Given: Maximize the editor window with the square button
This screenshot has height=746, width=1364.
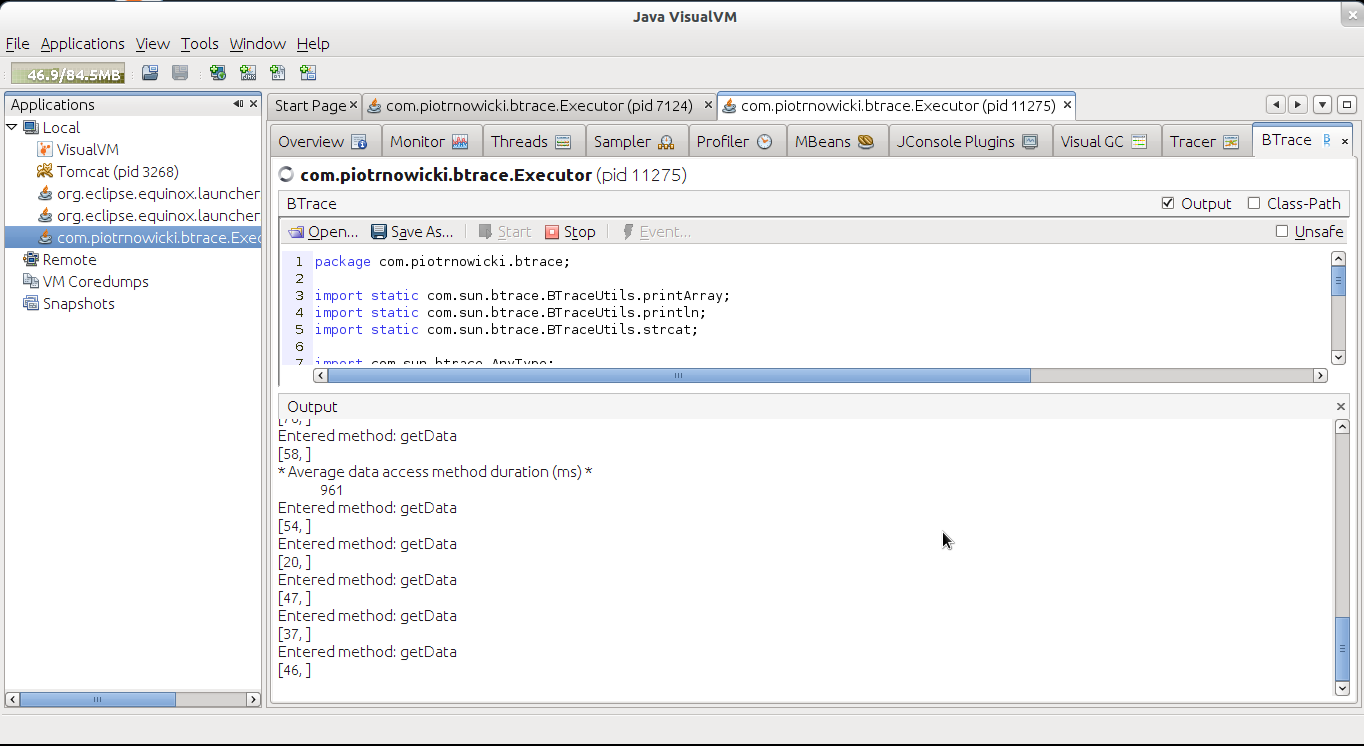Looking at the screenshot, I should (x=1346, y=104).
